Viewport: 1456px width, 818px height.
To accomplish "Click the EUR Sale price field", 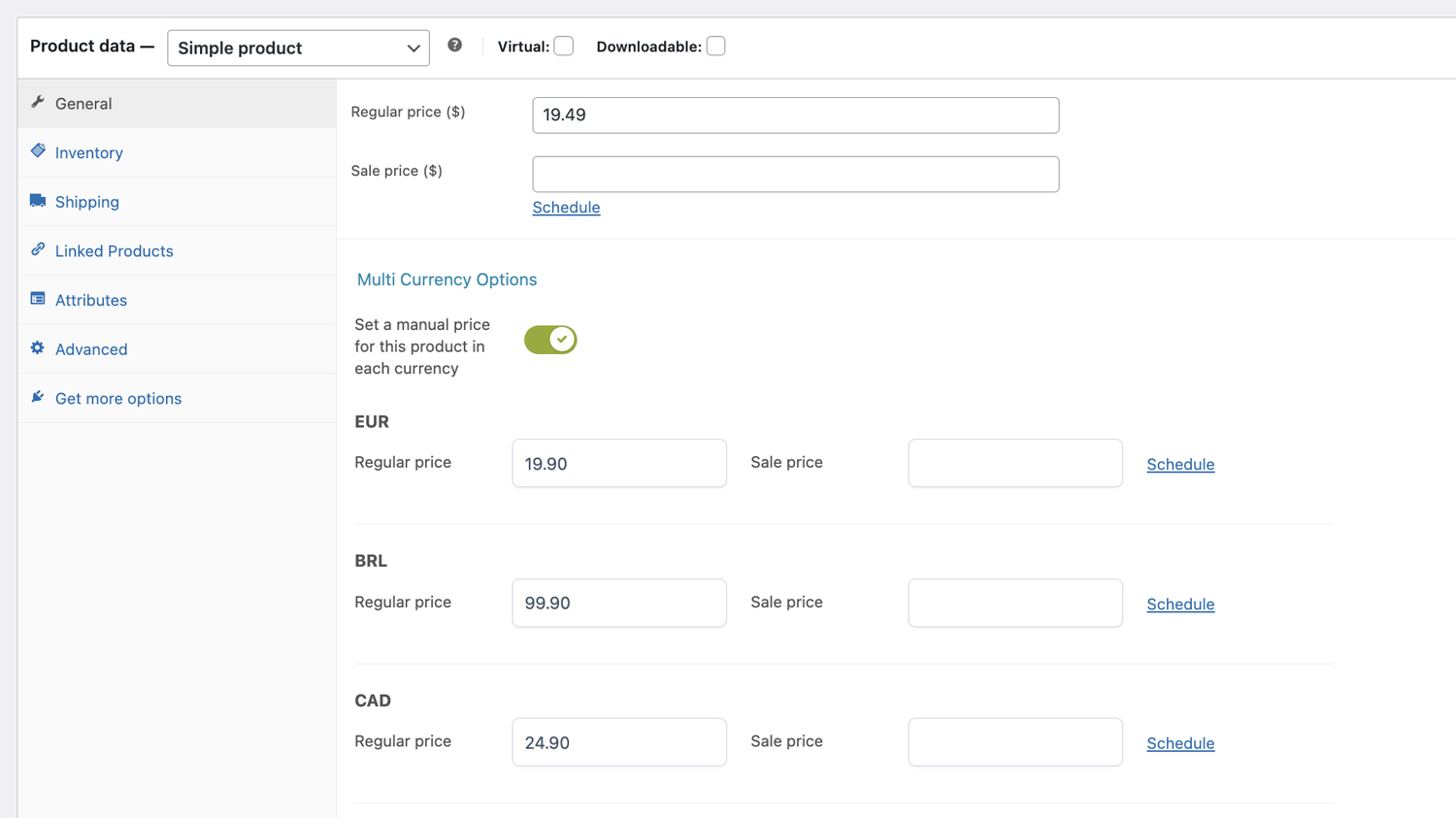I will click(1014, 464).
